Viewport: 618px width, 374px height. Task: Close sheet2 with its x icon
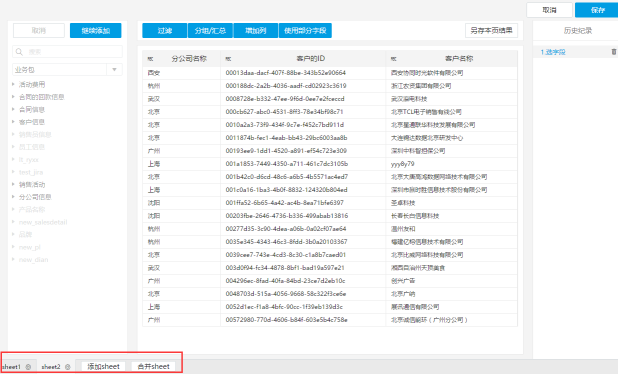click(x=68, y=367)
